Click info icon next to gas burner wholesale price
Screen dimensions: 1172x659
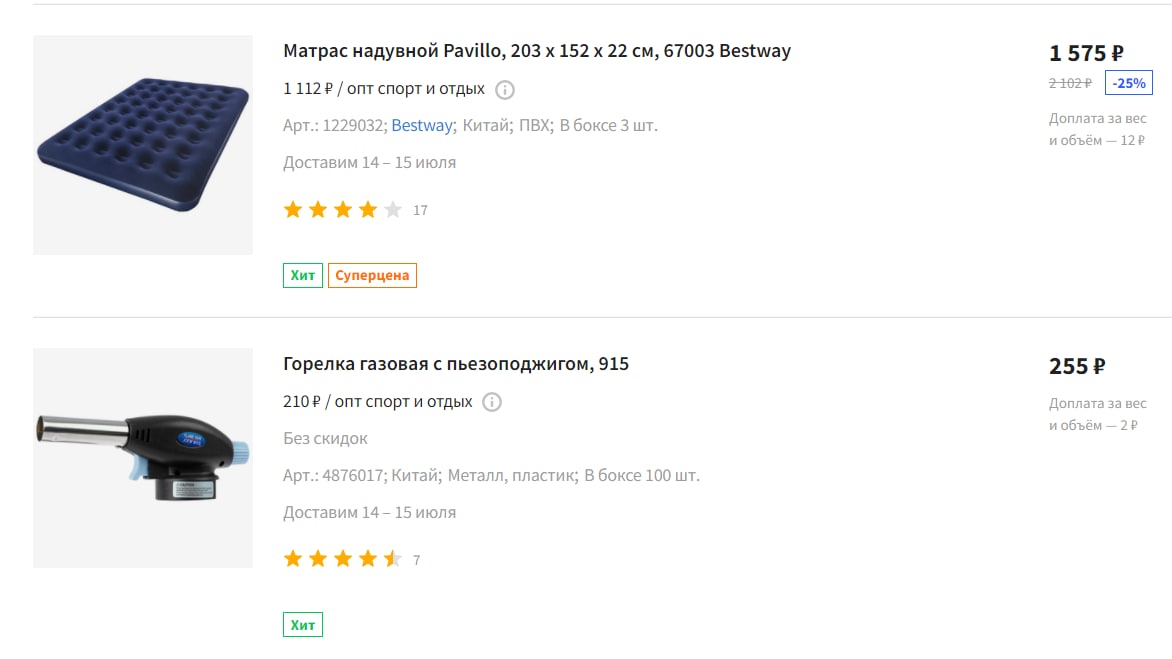pos(492,402)
